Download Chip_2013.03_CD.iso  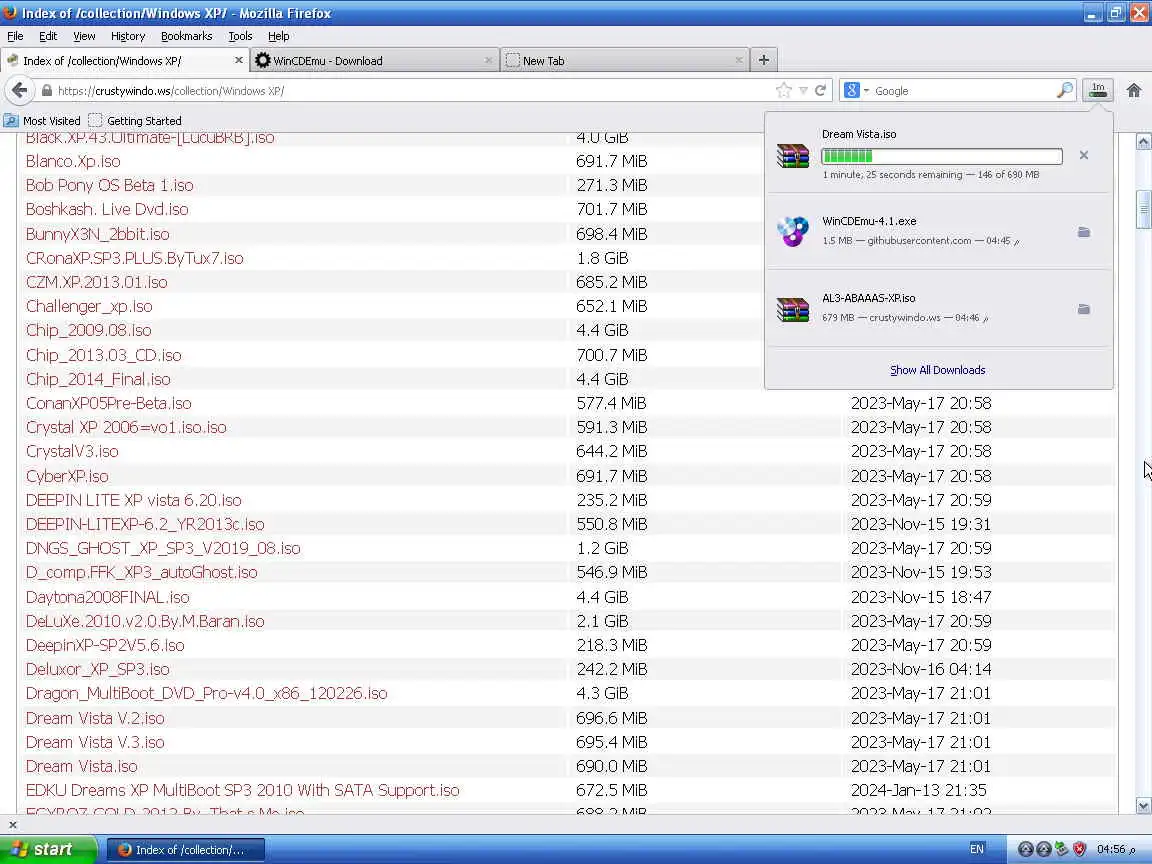[104, 355]
